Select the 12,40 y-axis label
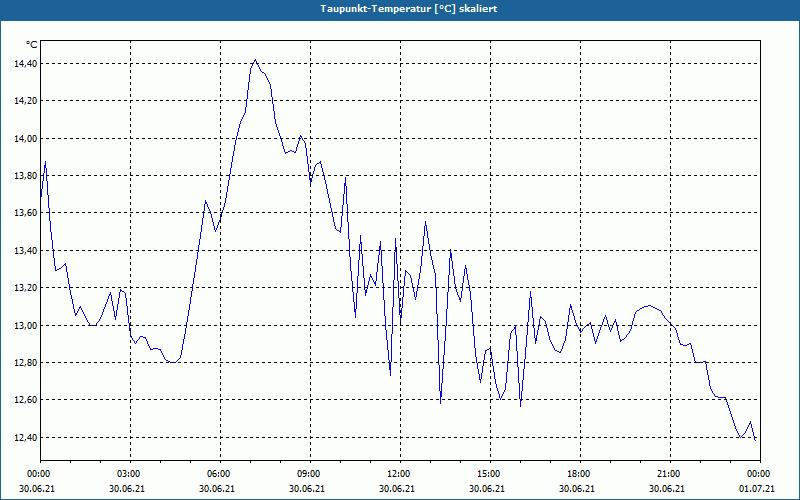This screenshot has width=800, height=500. (x=25, y=438)
